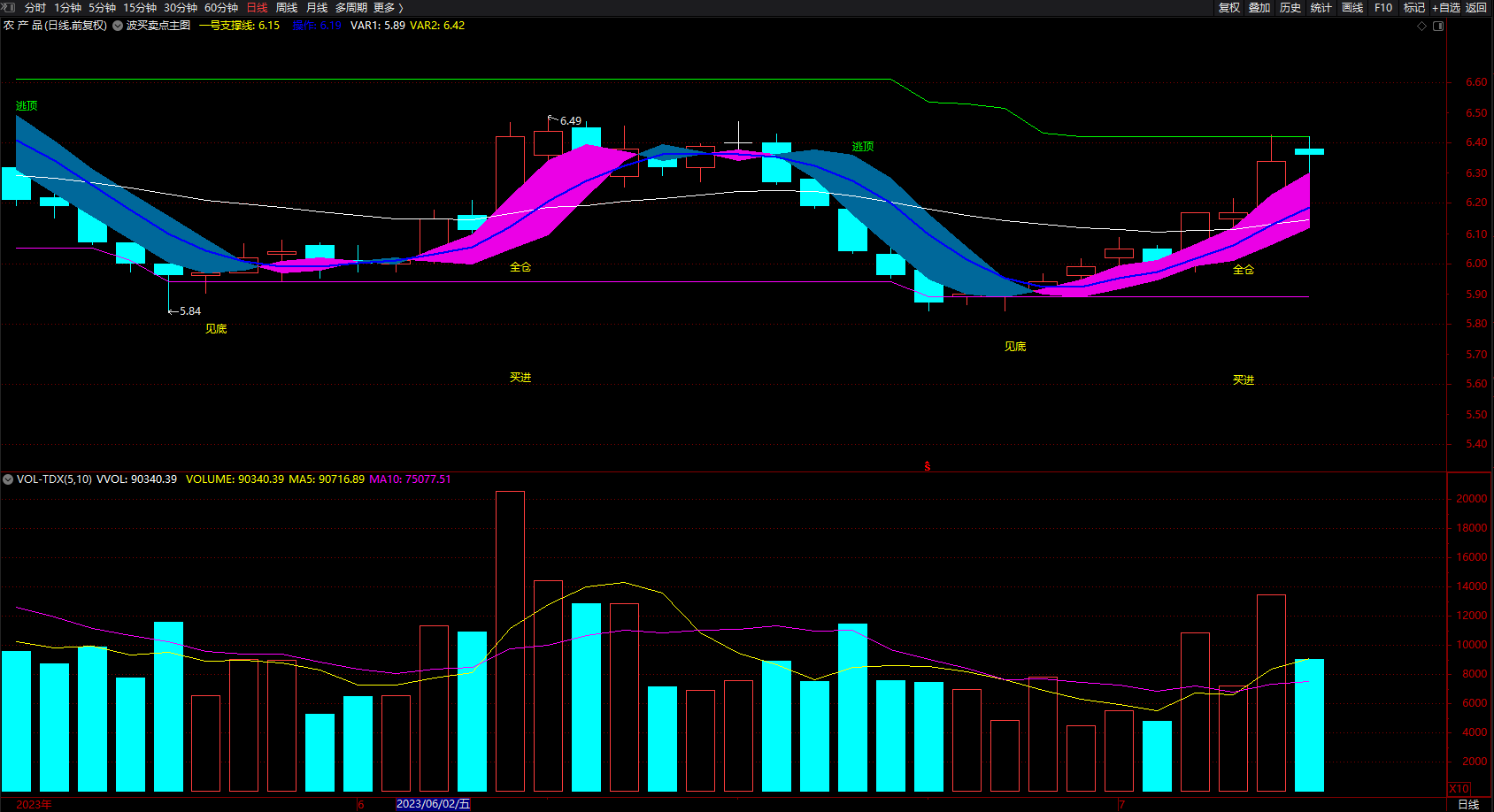Image resolution: width=1494 pixels, height=812 pixels.
Task: Click the tallest volume bar in June
Action: (x=510, y=640)
